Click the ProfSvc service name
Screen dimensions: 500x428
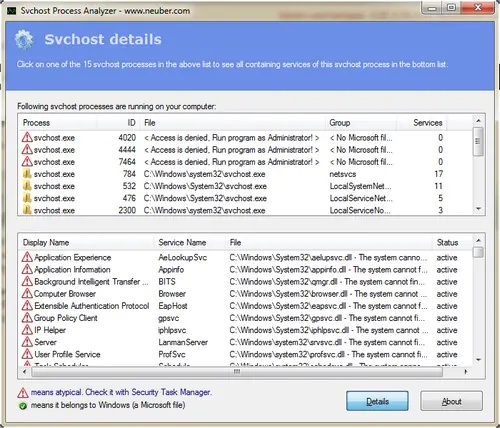(x=172, y=354)
